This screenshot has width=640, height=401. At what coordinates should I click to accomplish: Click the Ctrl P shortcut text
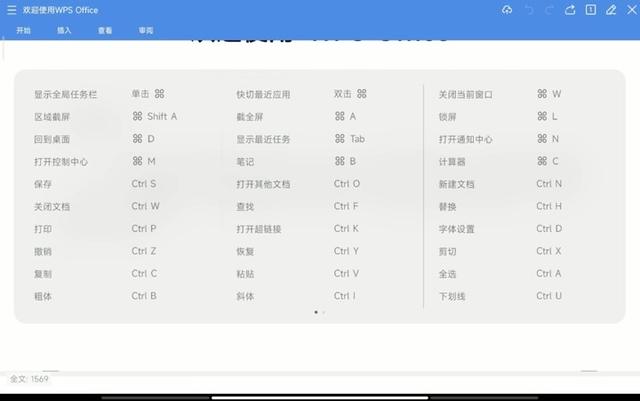click(x=144, y=229)
